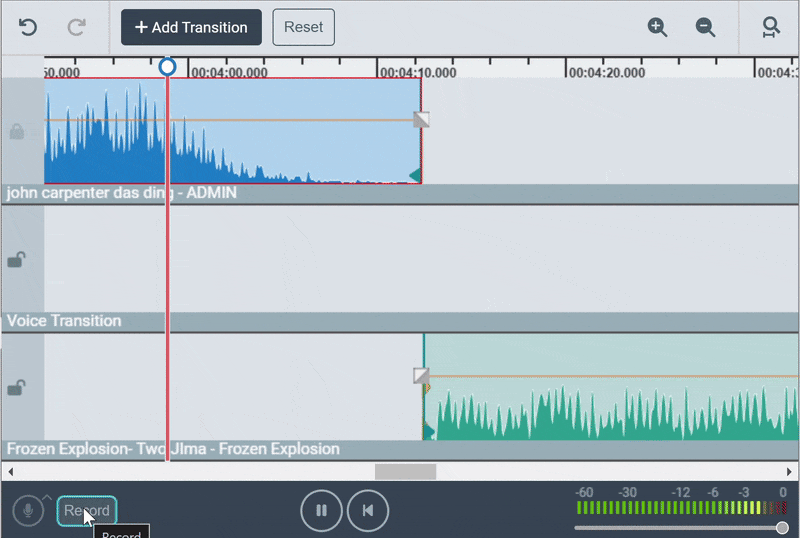The image size is (800, 538).
Task: Click the playhead marker on the ruler
Action: [x=167, y=67]
